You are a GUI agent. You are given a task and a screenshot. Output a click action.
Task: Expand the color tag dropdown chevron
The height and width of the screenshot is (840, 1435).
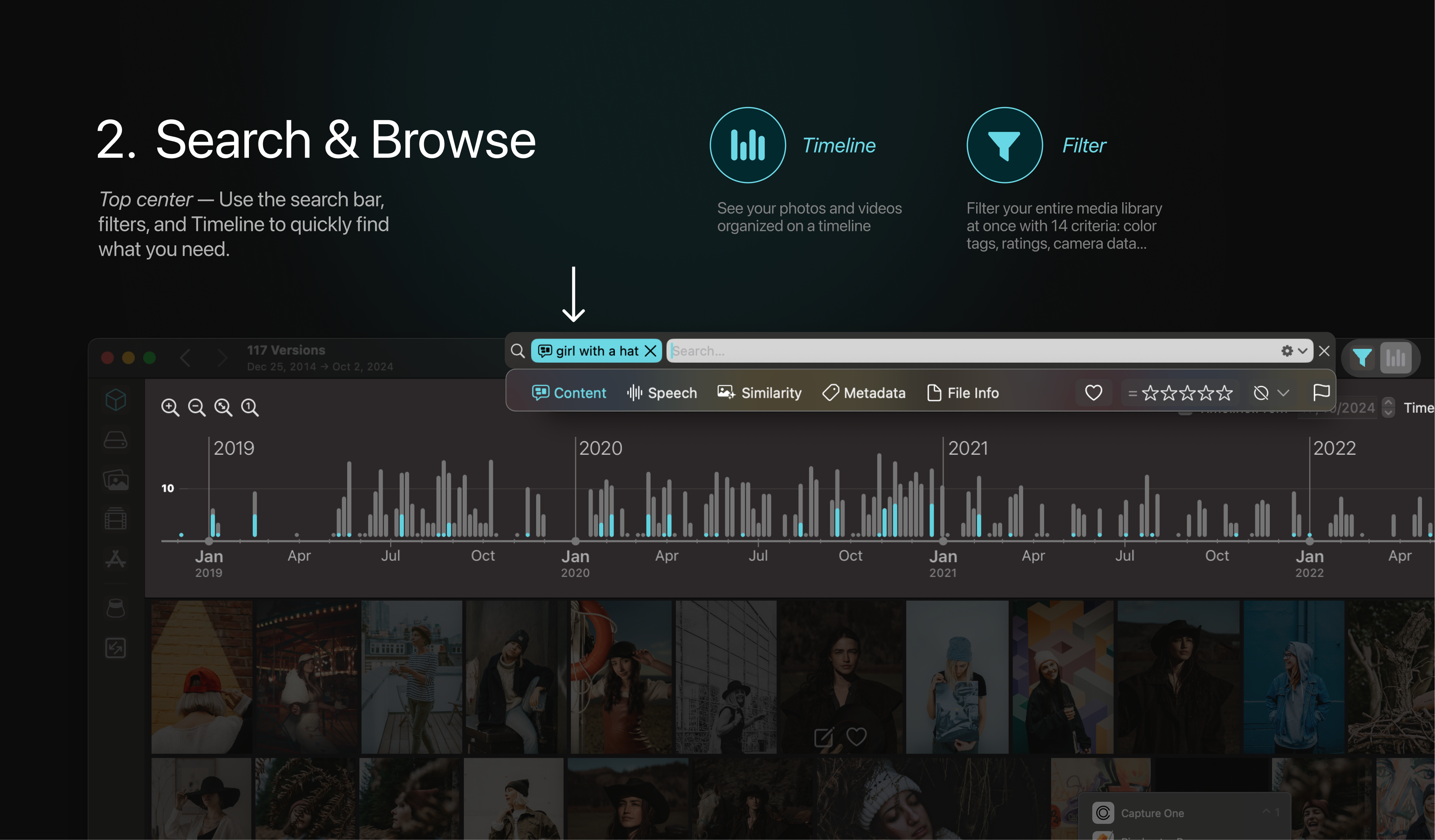pos(1284,393)
